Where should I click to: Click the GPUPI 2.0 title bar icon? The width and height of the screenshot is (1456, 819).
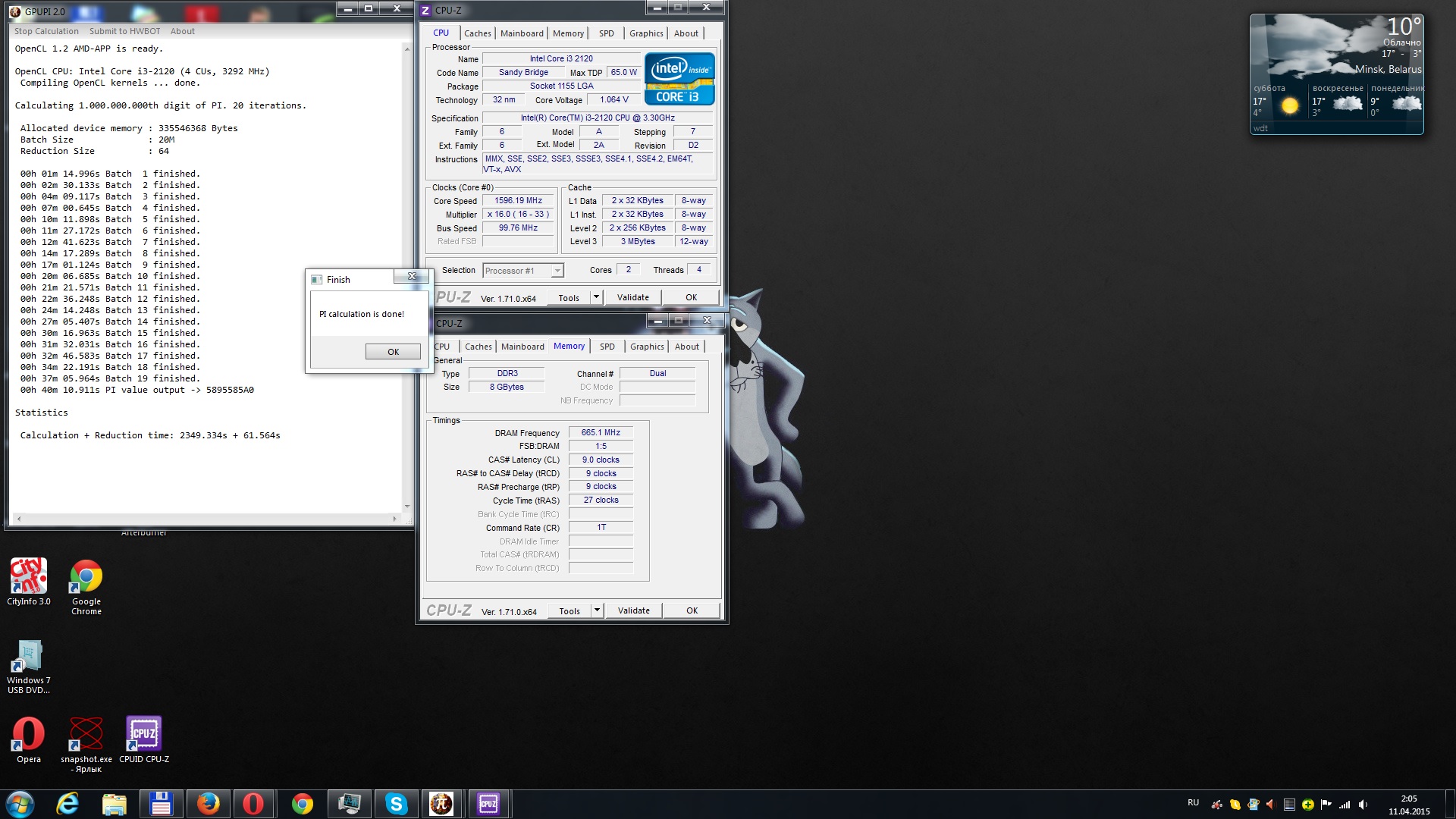tap(15, 11)
